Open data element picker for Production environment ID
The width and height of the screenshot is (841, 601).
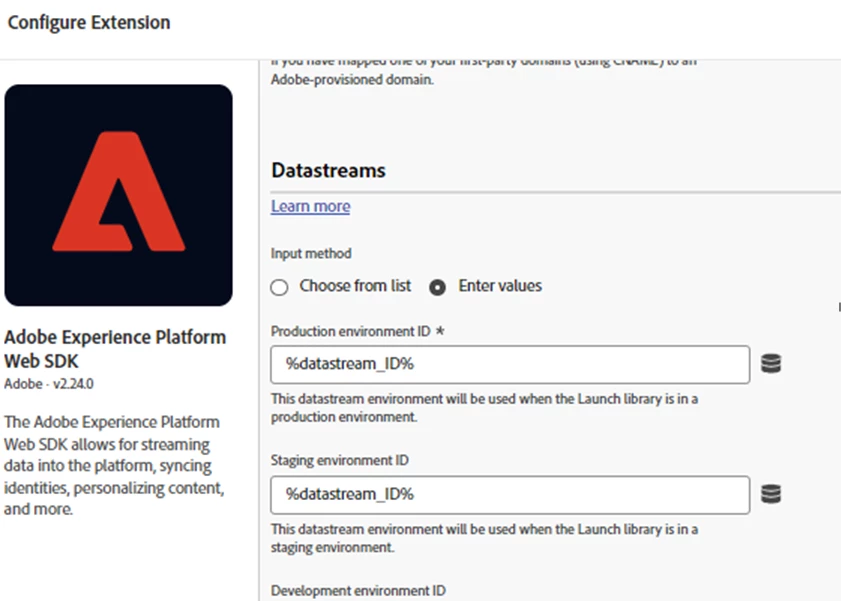click(x=771, y=363)
